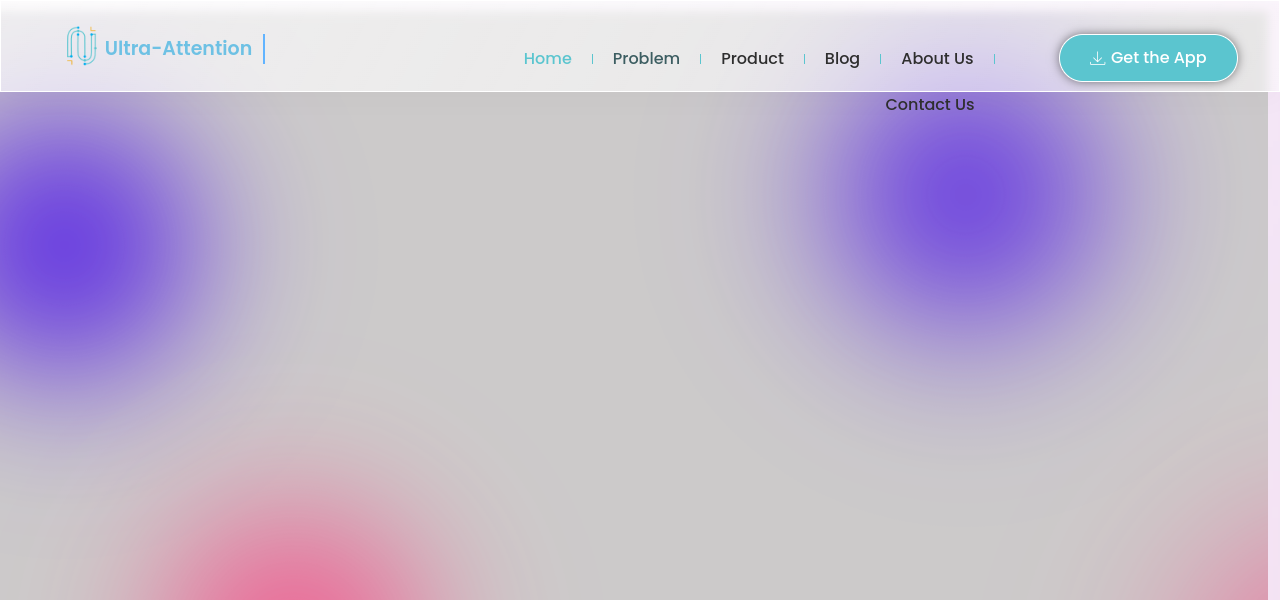Image resolution: width=1280 pixels, height=600 pixels.
Task: Click the download arrow icon in Get the App
Action: click(1097, 58)
